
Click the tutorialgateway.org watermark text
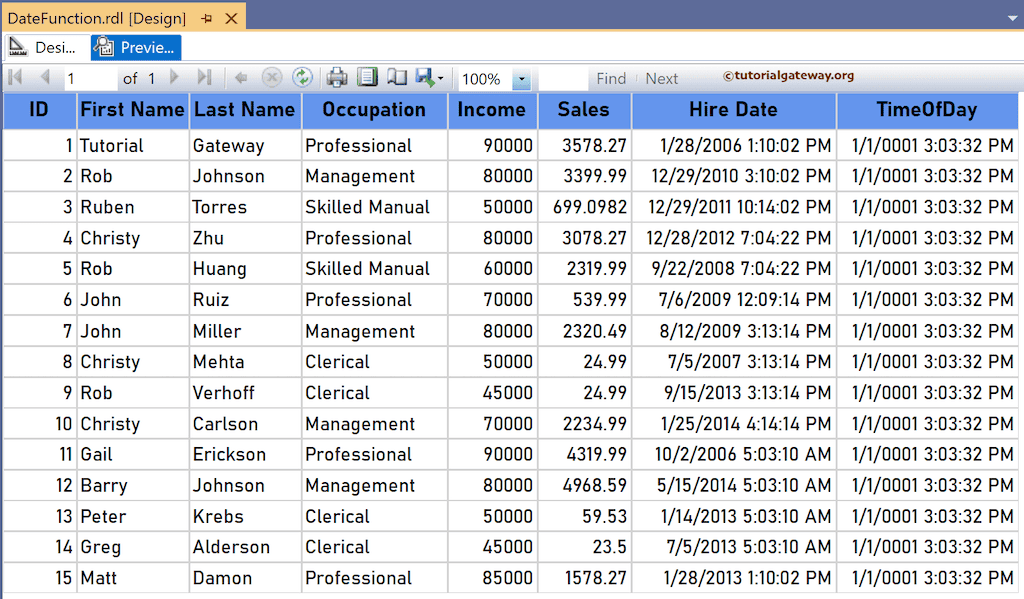tap(789, 78)
